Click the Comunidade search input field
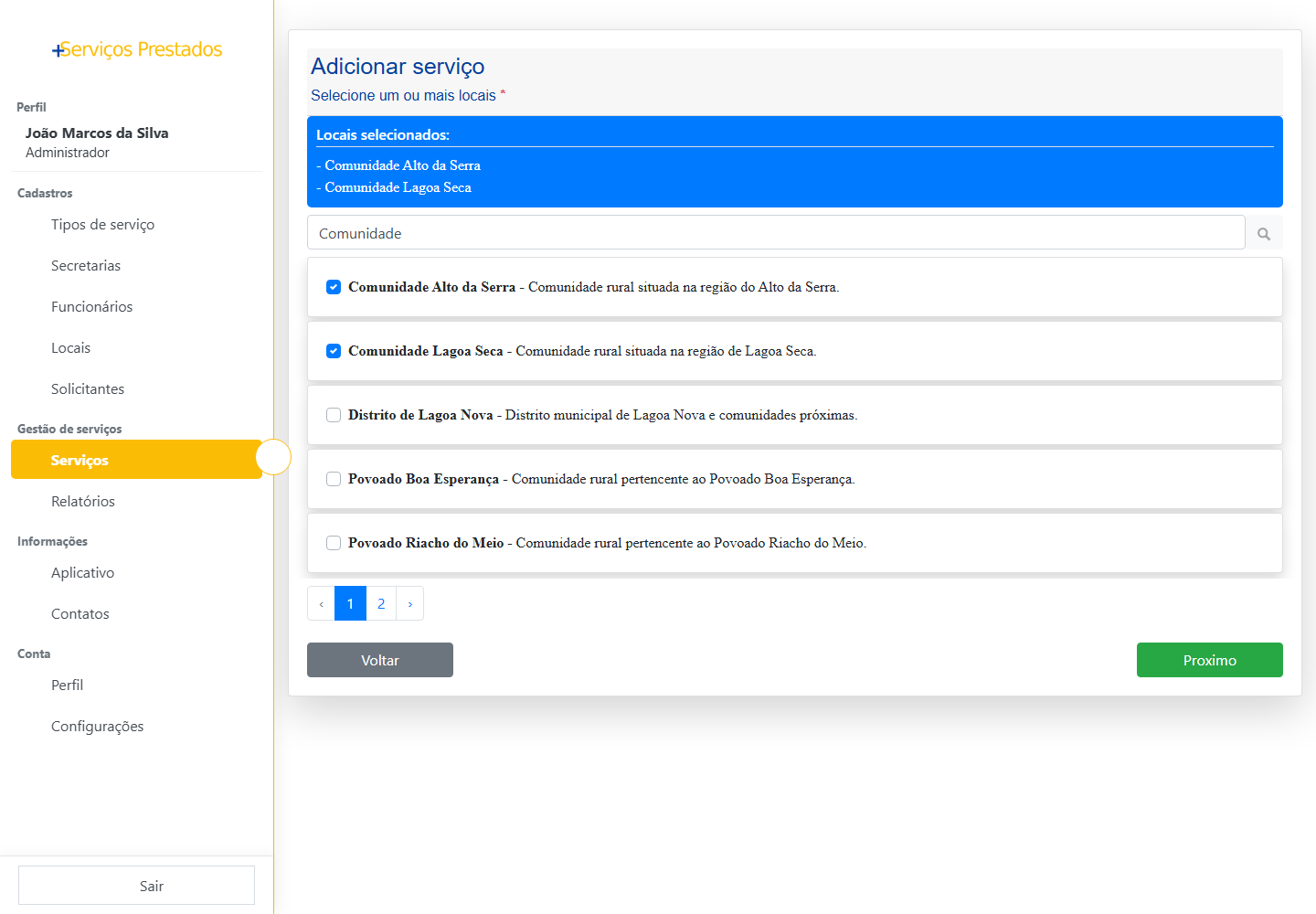Screen dimensions: 1316x914 (776, 233)
